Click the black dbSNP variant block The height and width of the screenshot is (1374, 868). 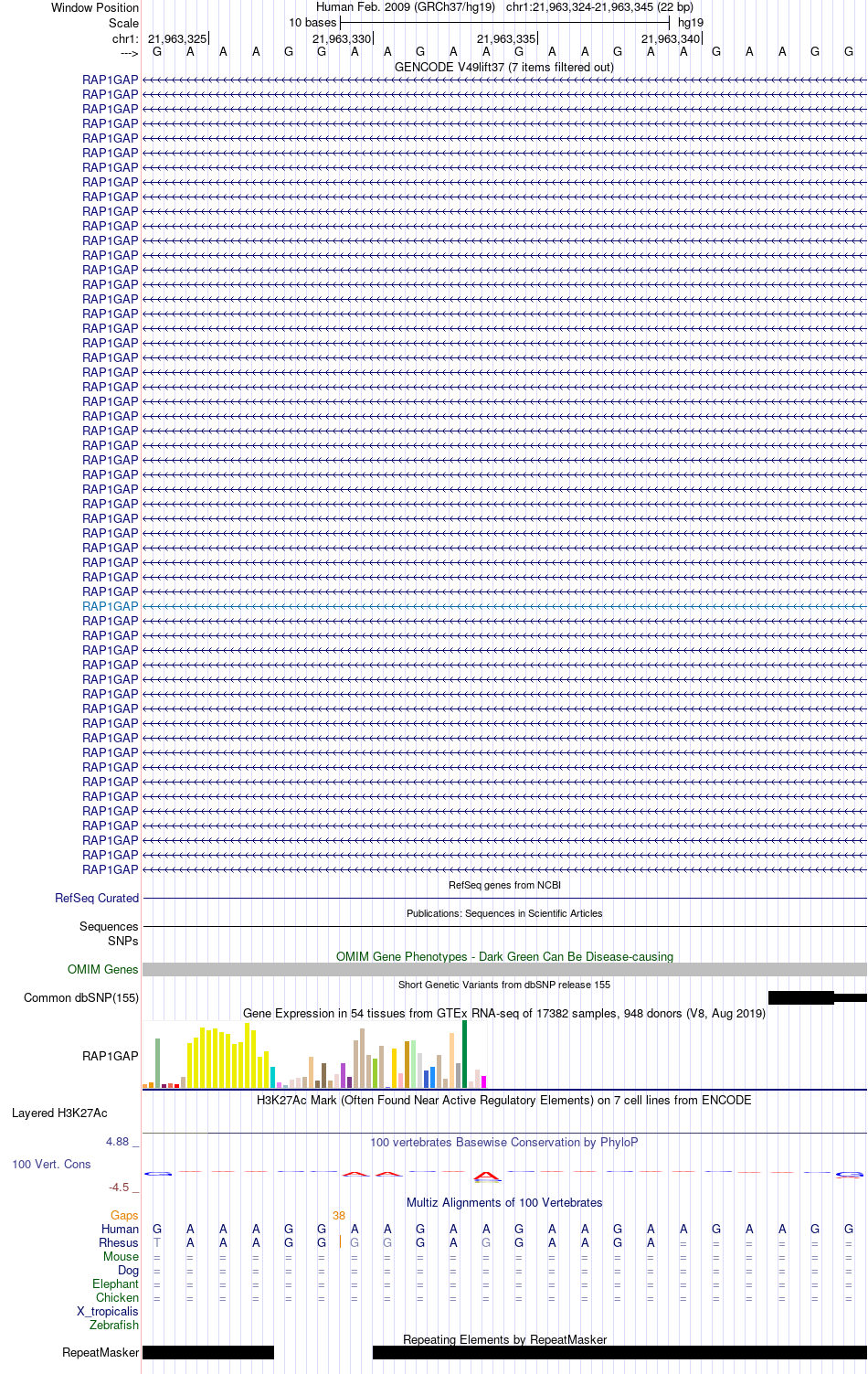801,997
